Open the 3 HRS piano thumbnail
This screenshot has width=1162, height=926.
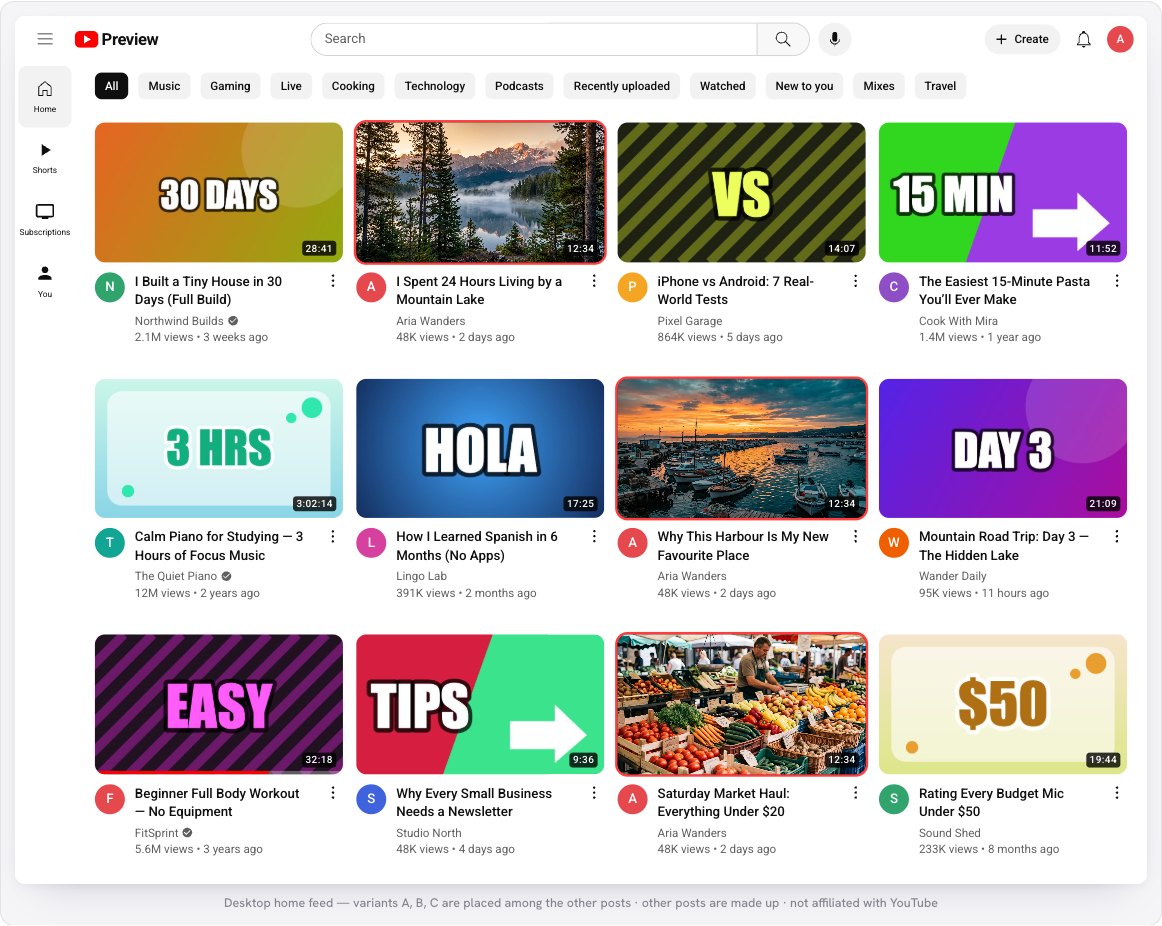click(x=219, y=448)
